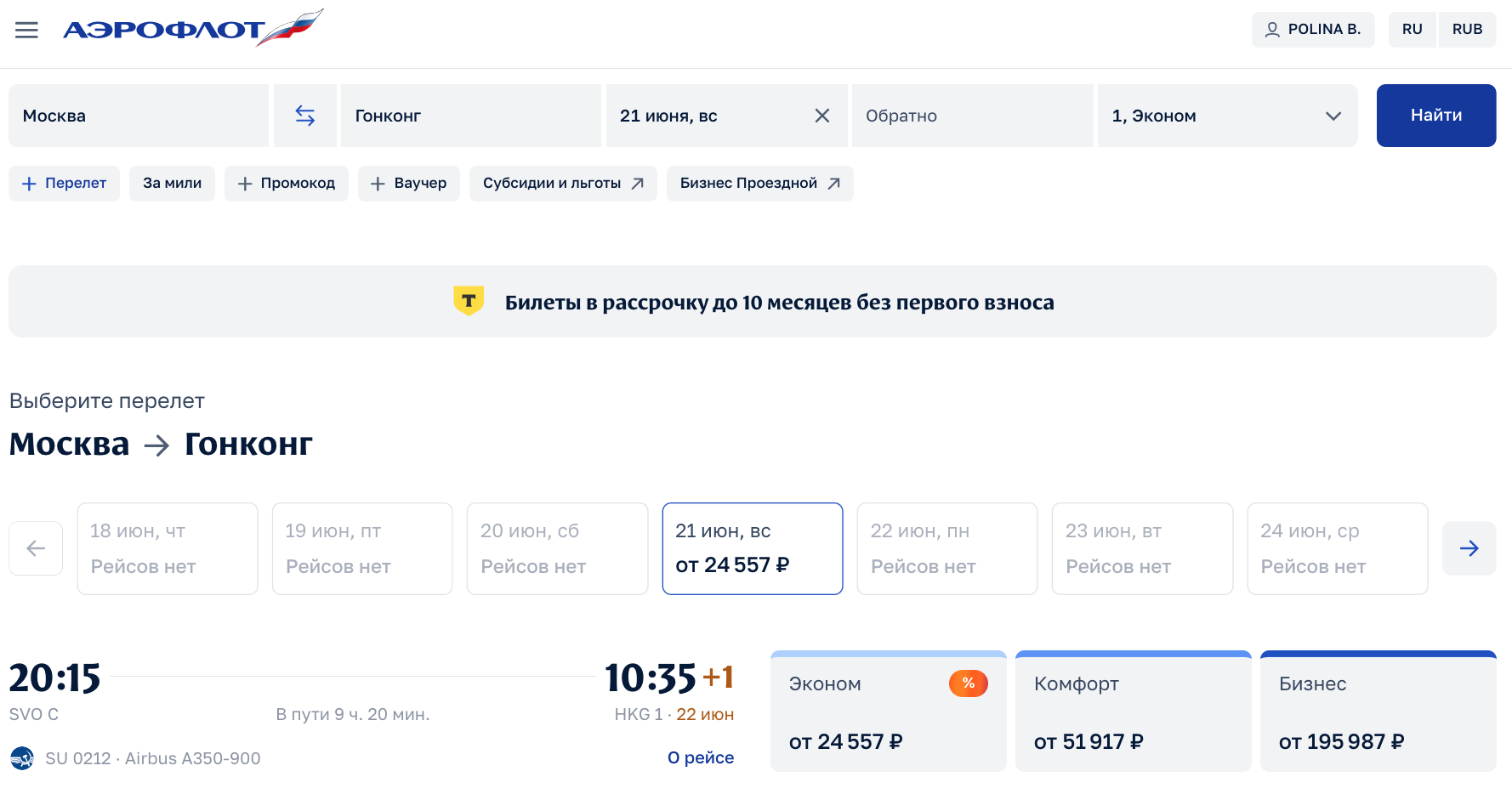Click the yellow T bank icon
This screenshot has height=794, width=1512.
coord(469,301)
